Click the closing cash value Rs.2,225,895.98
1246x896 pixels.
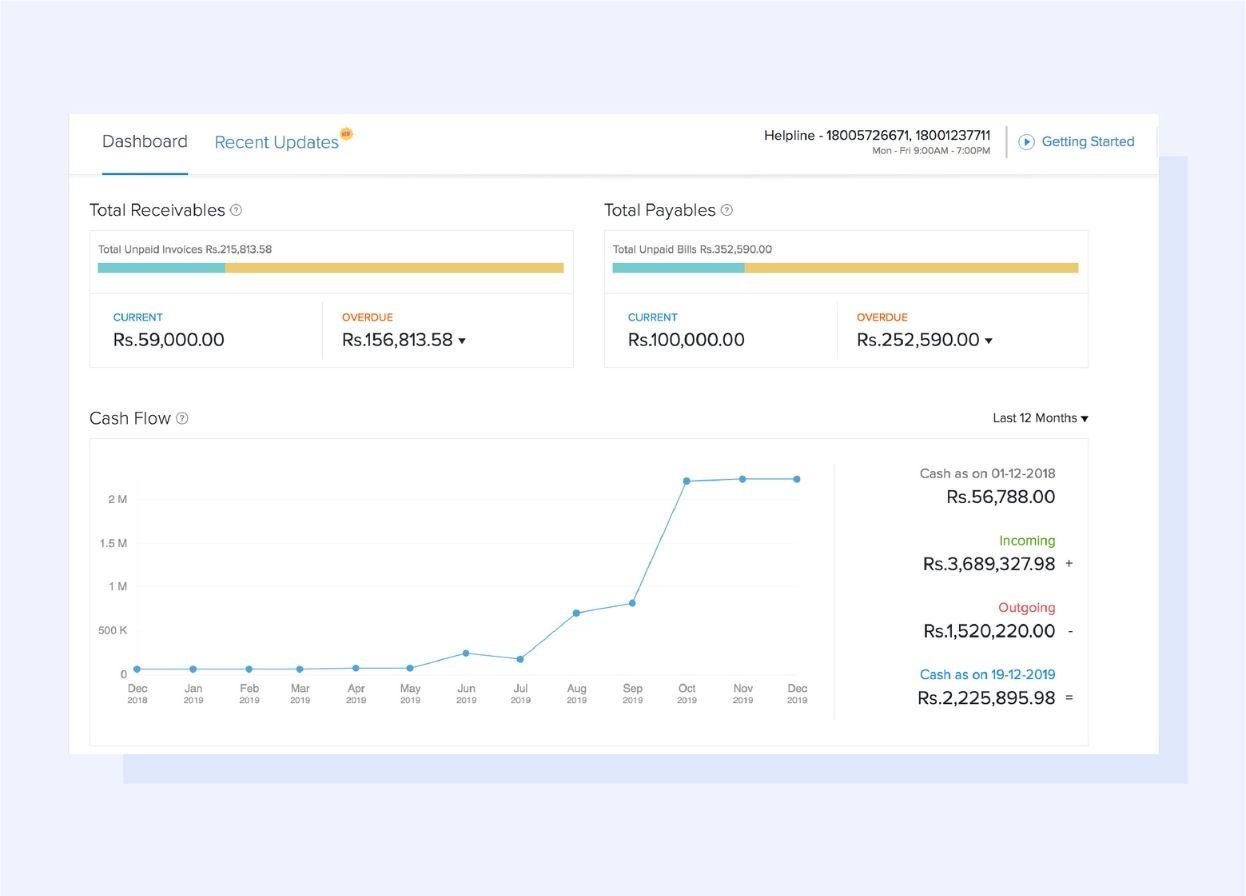point(986,698)
